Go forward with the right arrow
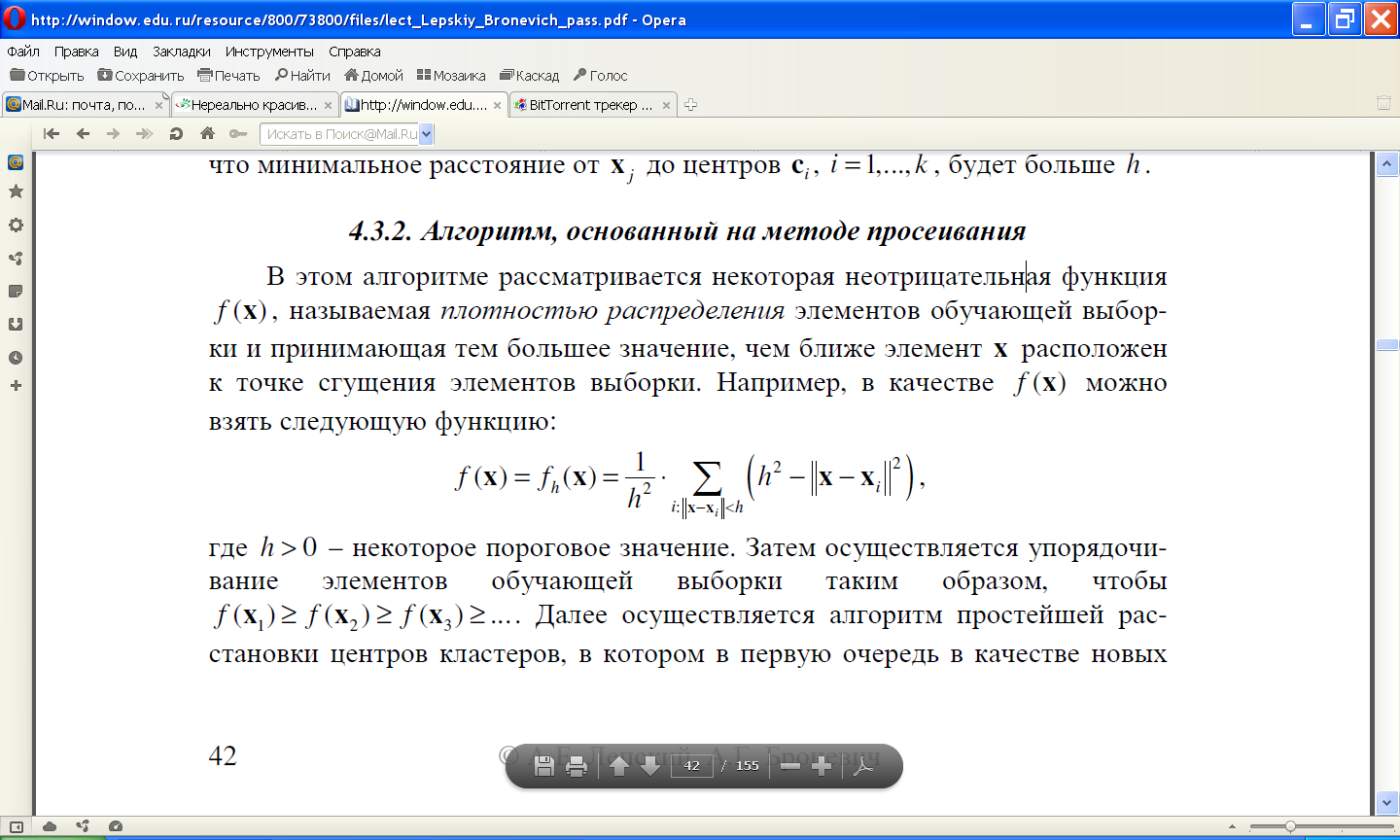 [114, 133]
